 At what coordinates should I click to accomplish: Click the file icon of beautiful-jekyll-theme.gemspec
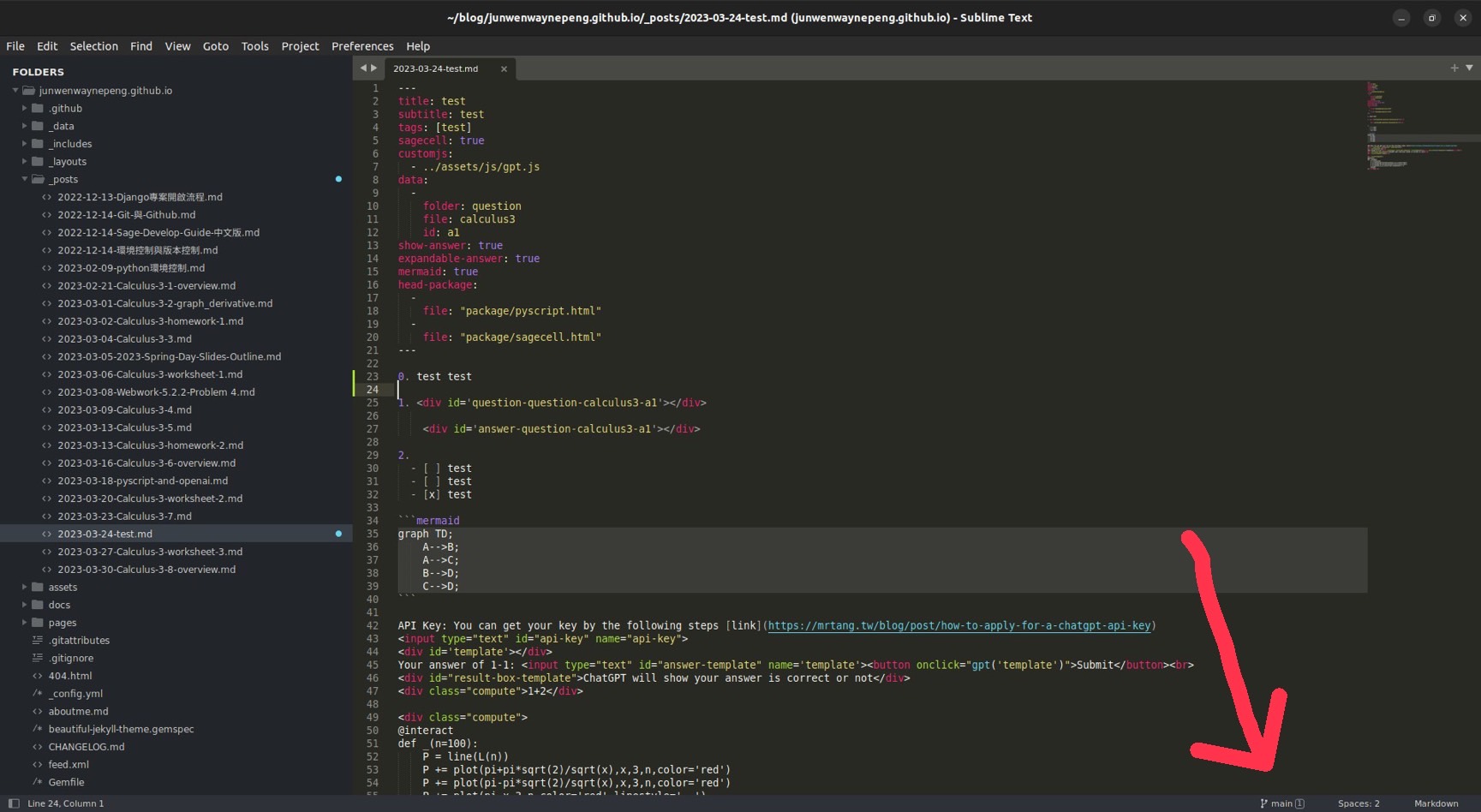pos(38,729)
